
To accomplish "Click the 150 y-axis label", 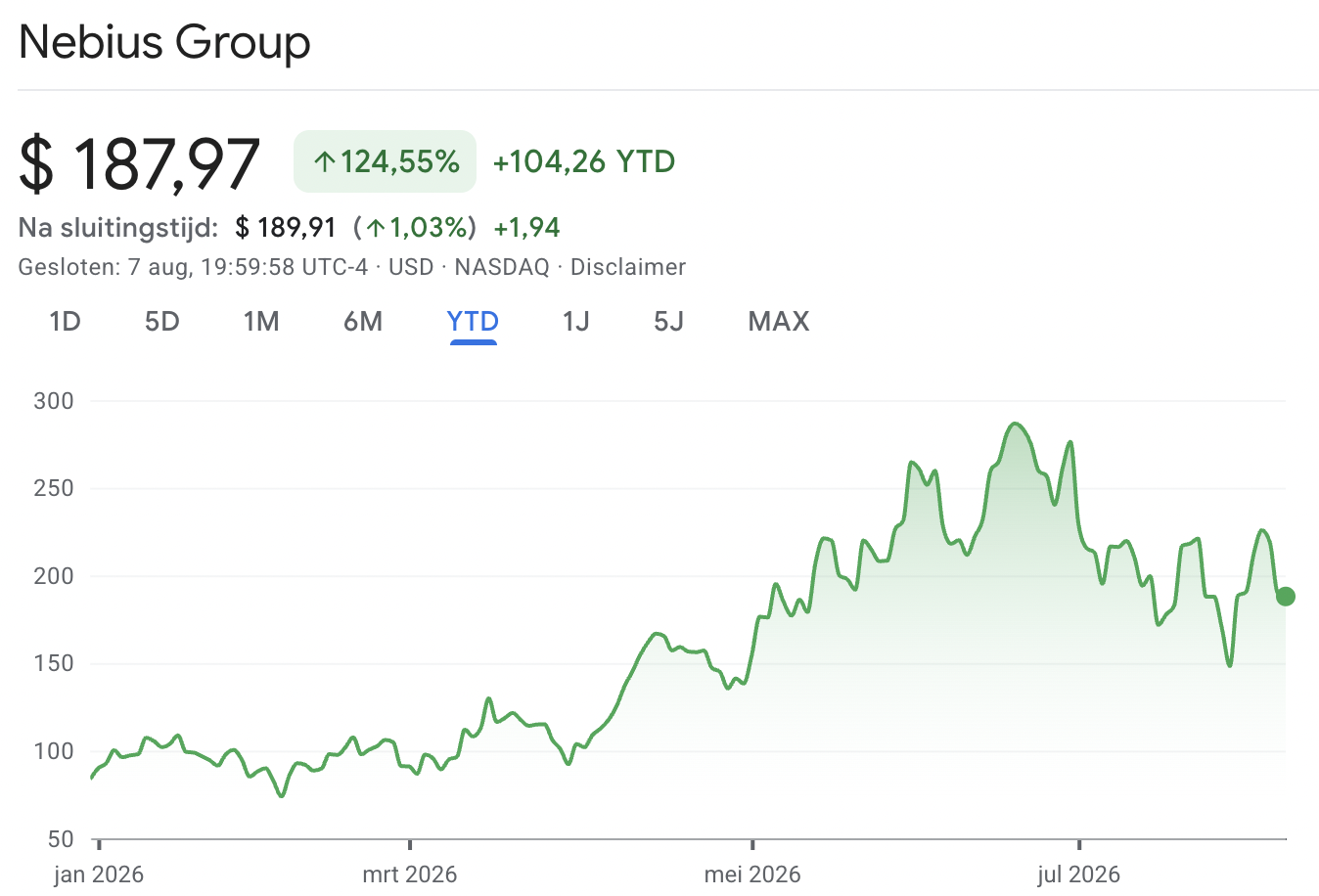I will coord(54,663).
